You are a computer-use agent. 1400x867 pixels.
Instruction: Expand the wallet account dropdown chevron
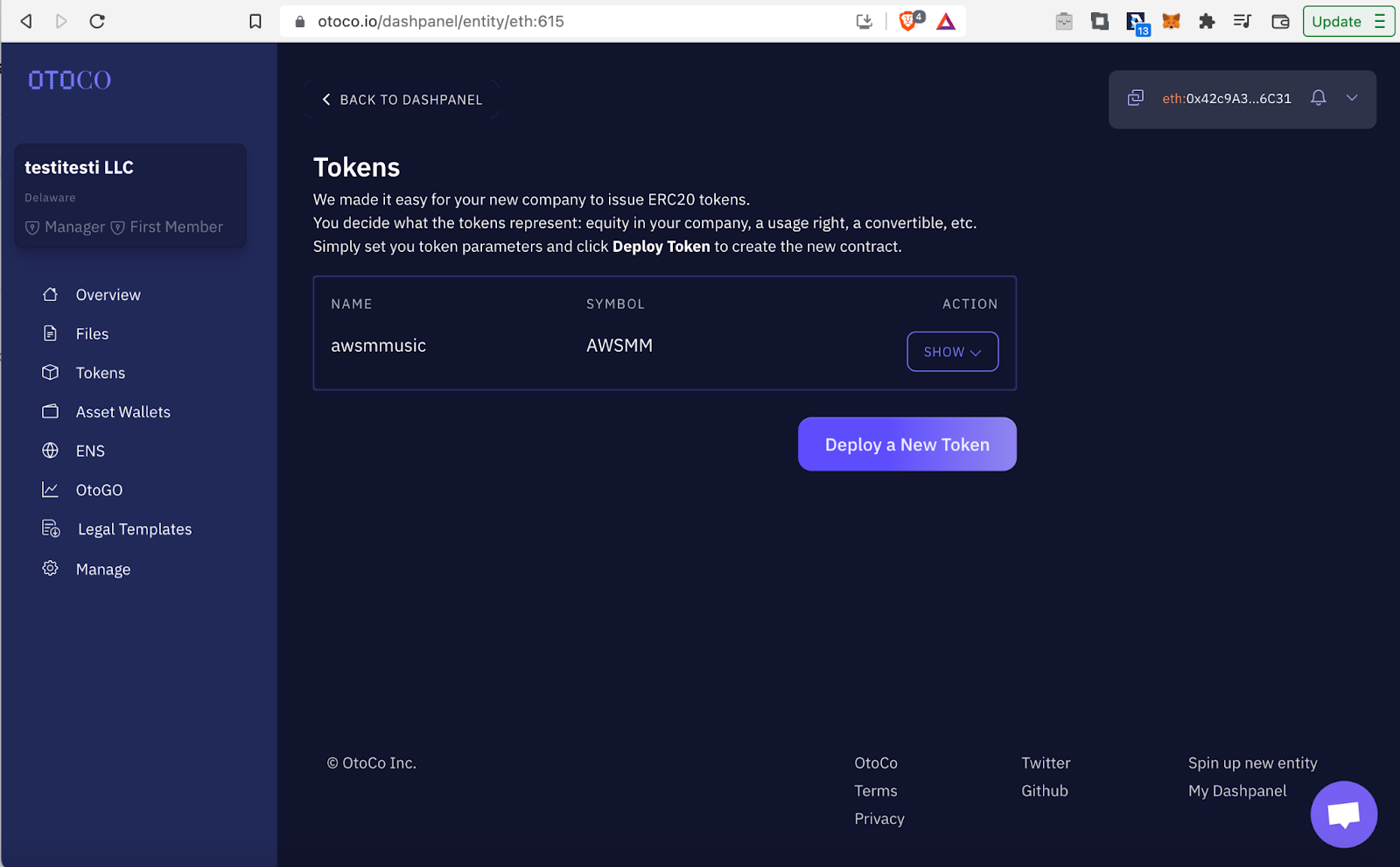[x=1352, y=98]
